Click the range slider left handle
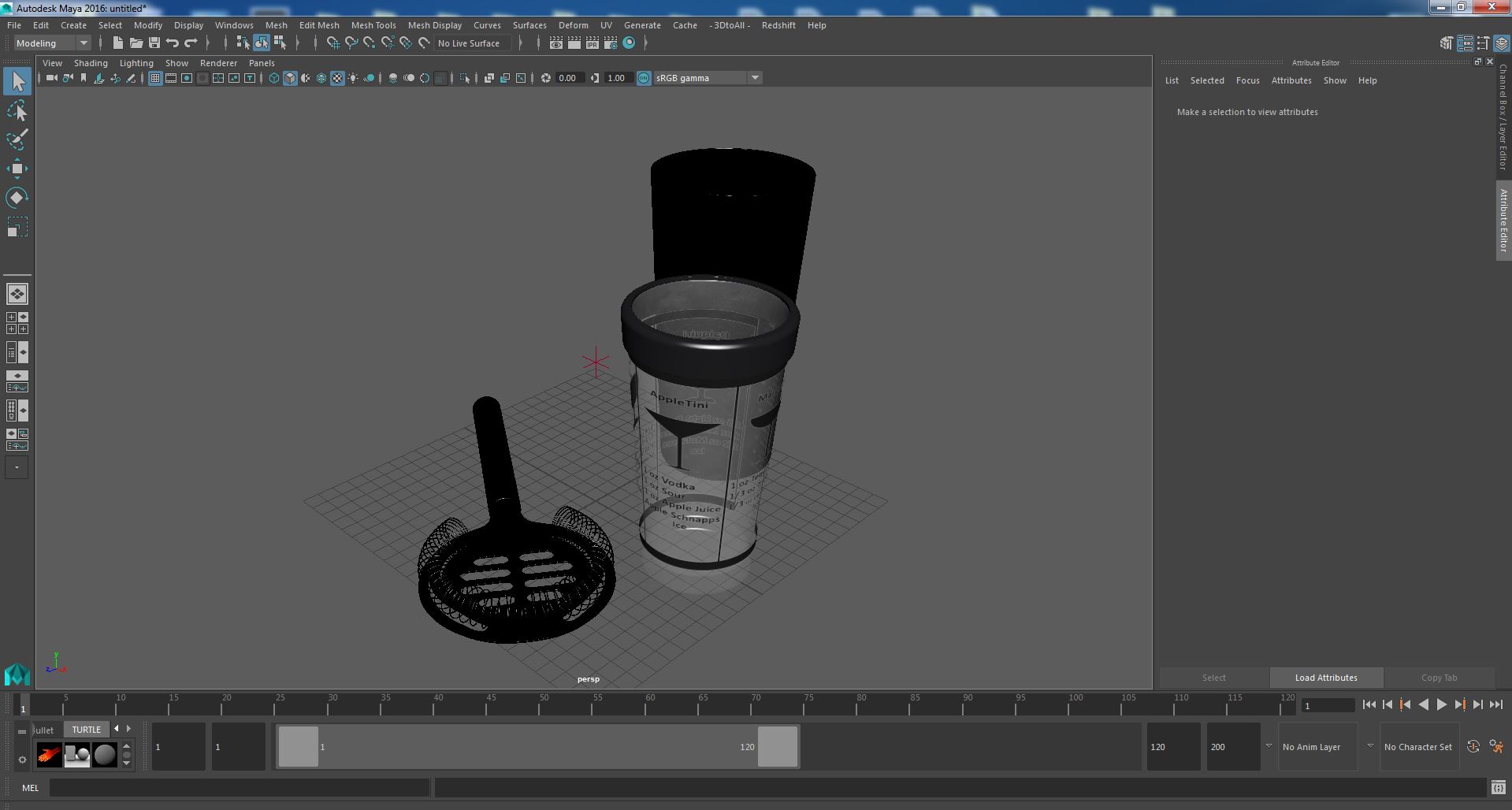Screen dimensions: 1512x810 [x=299, y=746]
